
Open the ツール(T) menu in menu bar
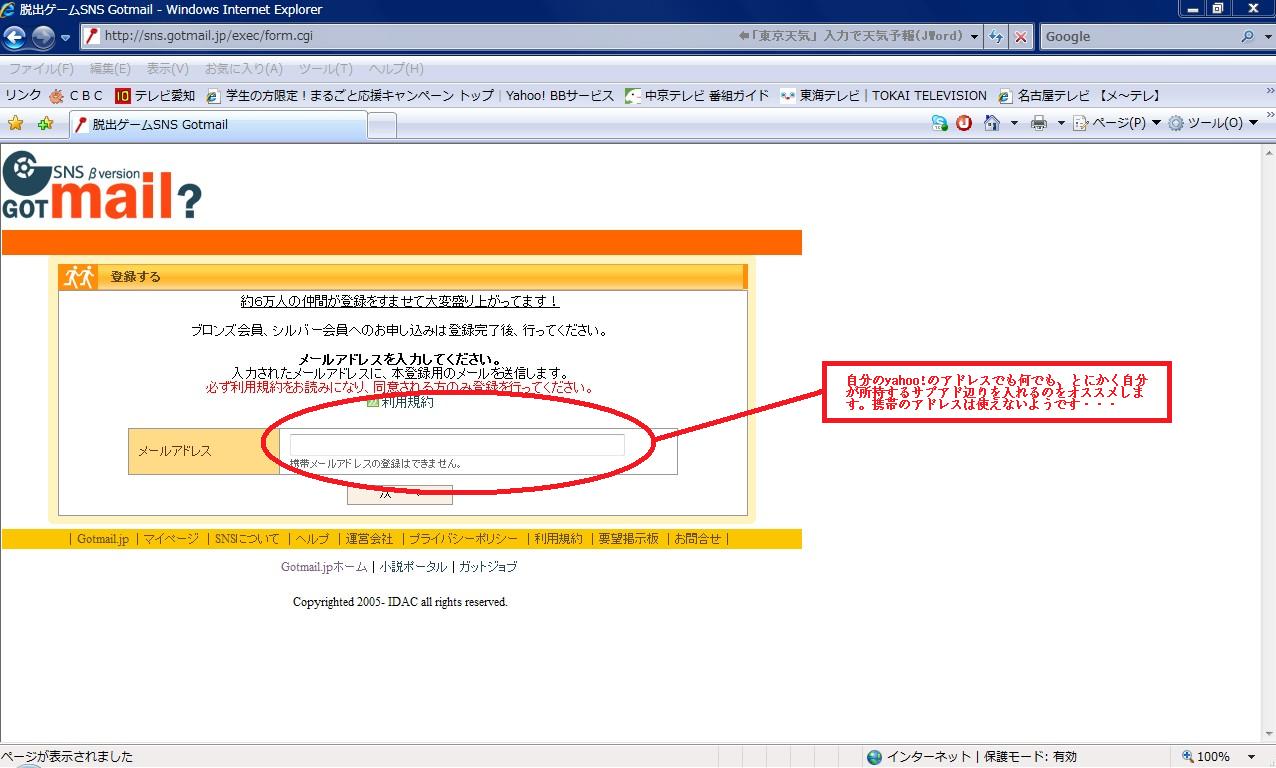pyautogui.click(x=325, y=69)
